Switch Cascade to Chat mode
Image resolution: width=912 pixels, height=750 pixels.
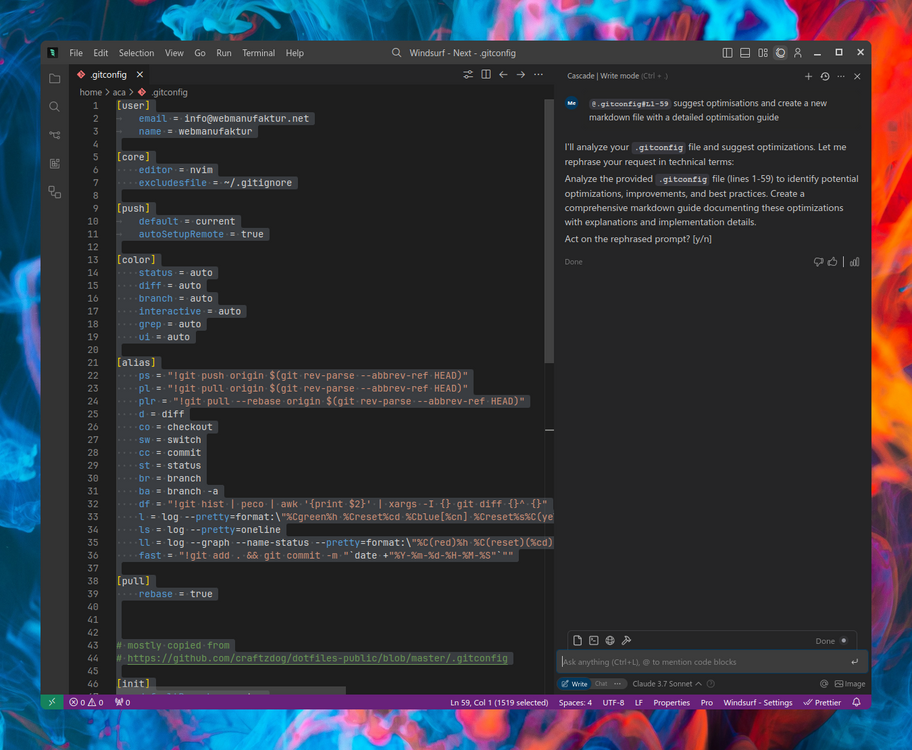coord(601,684)
